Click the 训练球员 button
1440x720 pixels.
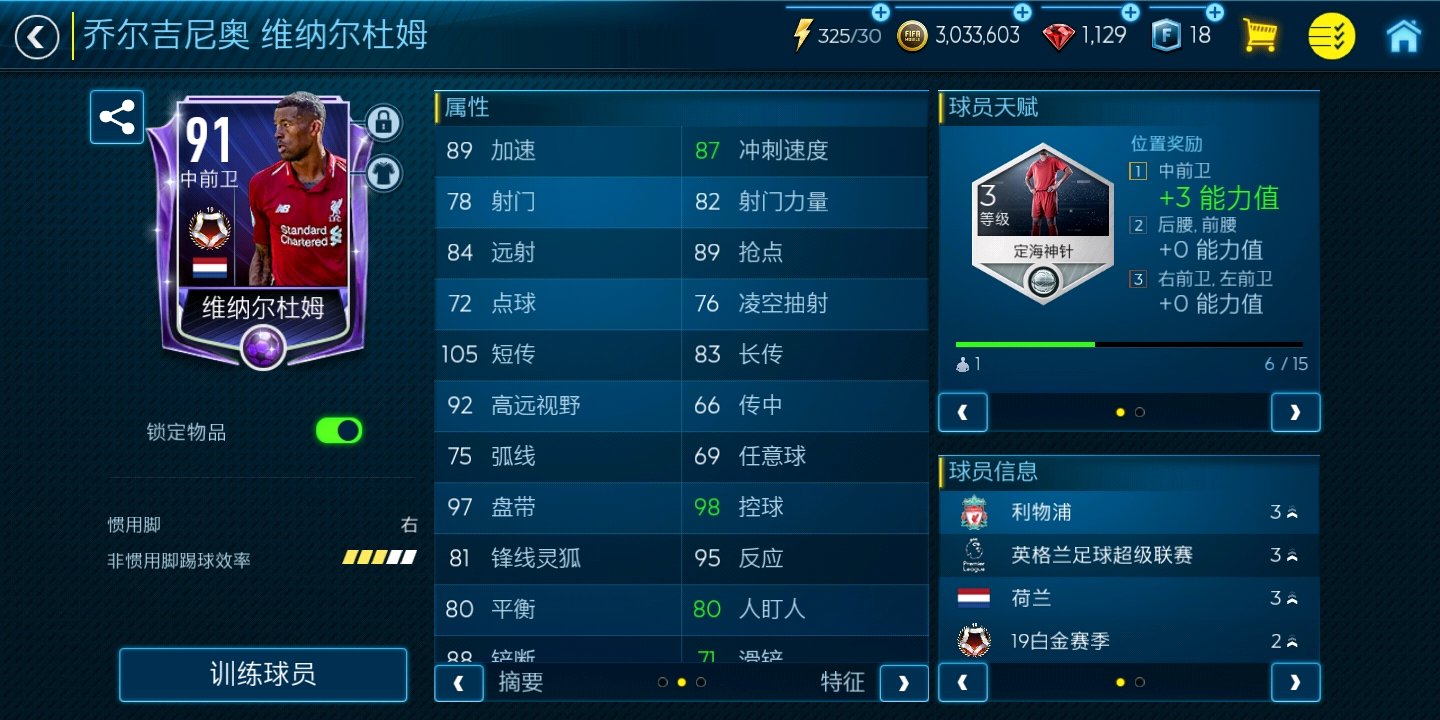[263, 674]
